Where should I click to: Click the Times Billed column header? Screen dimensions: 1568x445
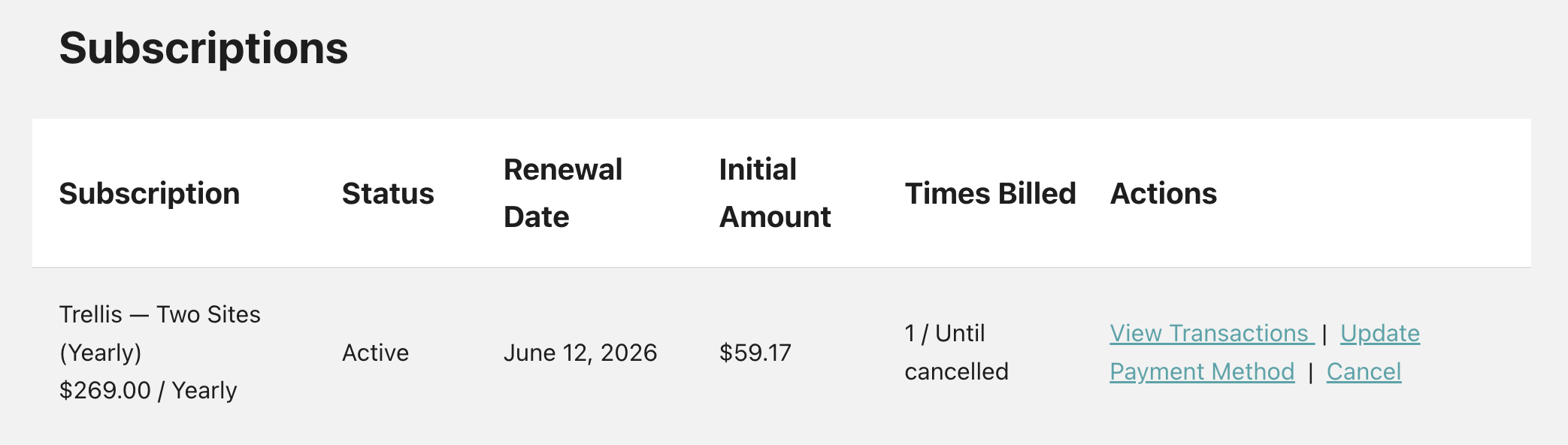990,193
